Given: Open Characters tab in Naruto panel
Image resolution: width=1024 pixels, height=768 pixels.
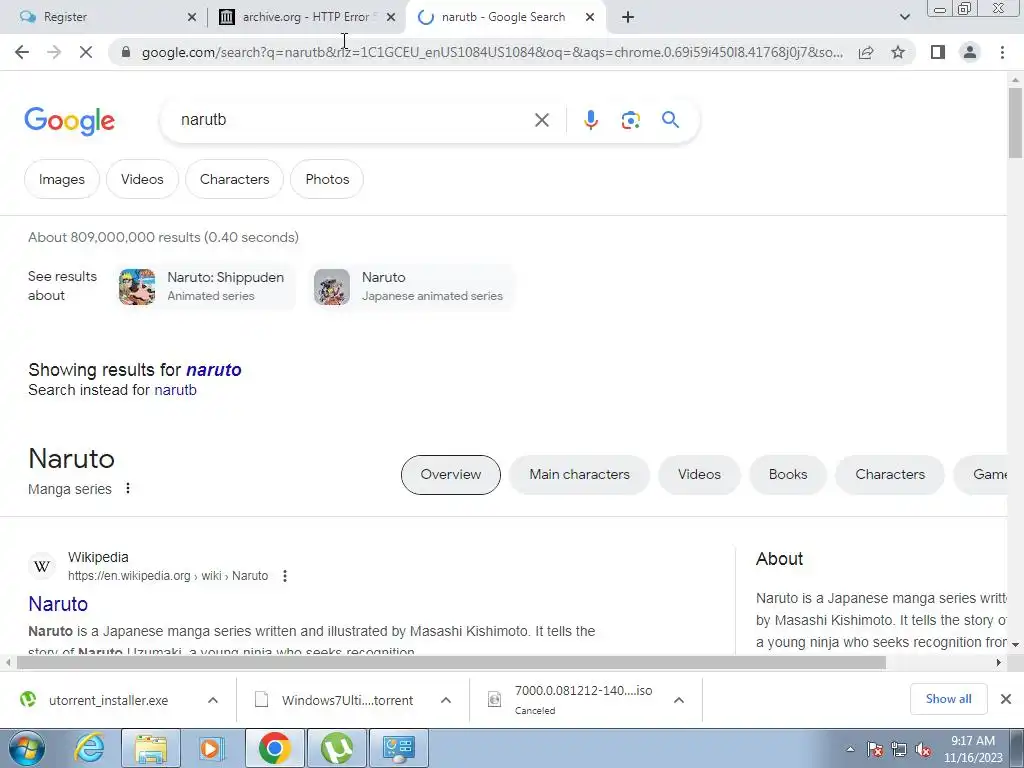Looking at the screenshot, I should point(890,475).
